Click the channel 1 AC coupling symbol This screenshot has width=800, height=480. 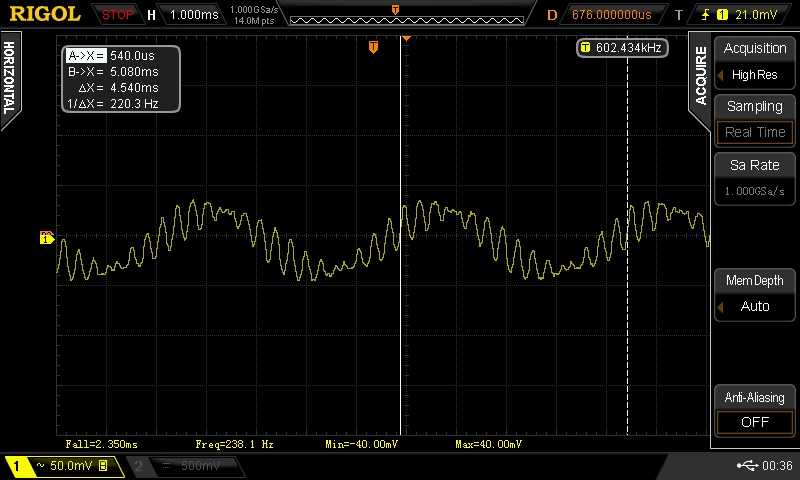point(41,466)
